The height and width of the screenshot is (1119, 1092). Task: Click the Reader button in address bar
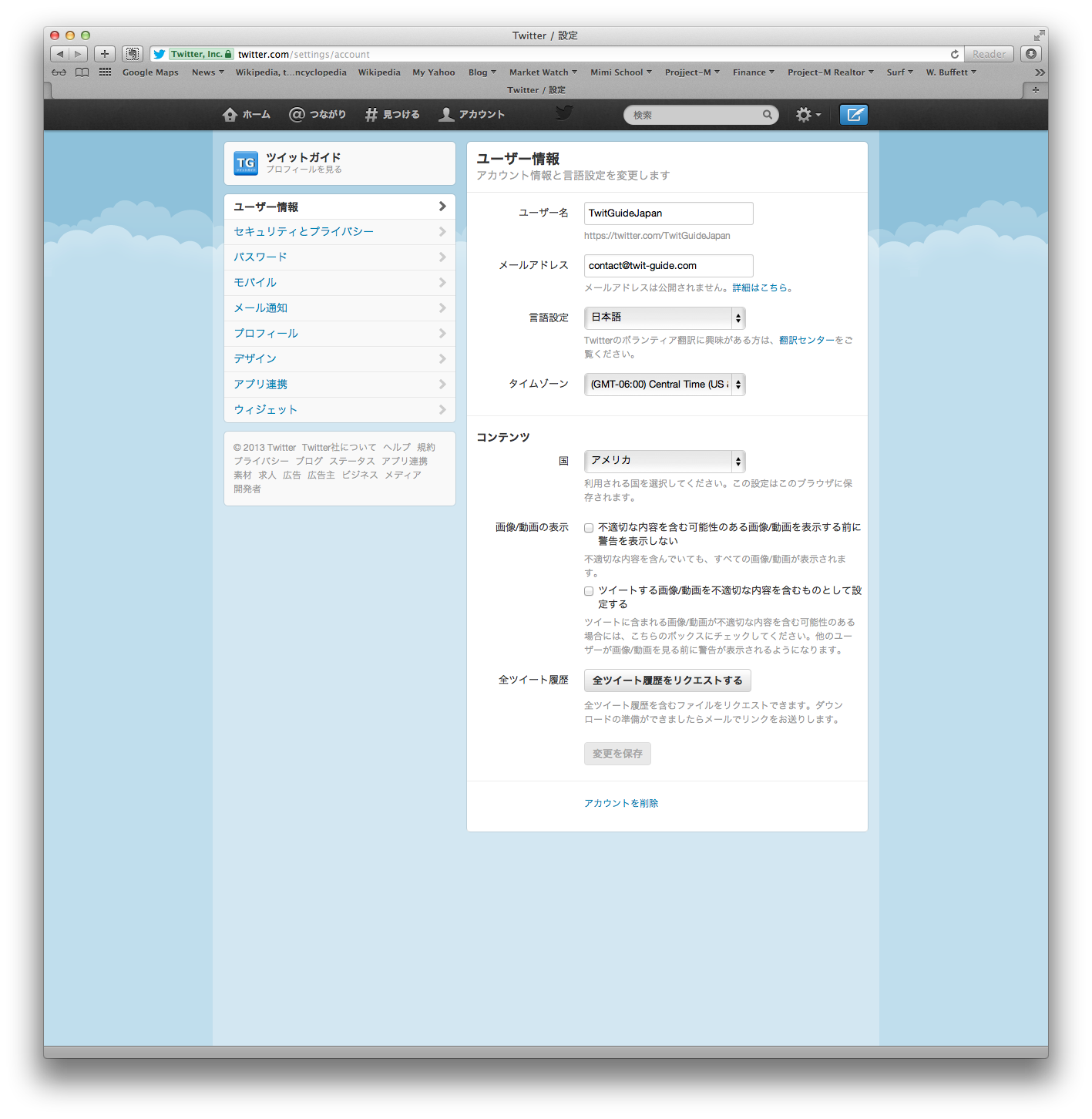coord(989,54)
